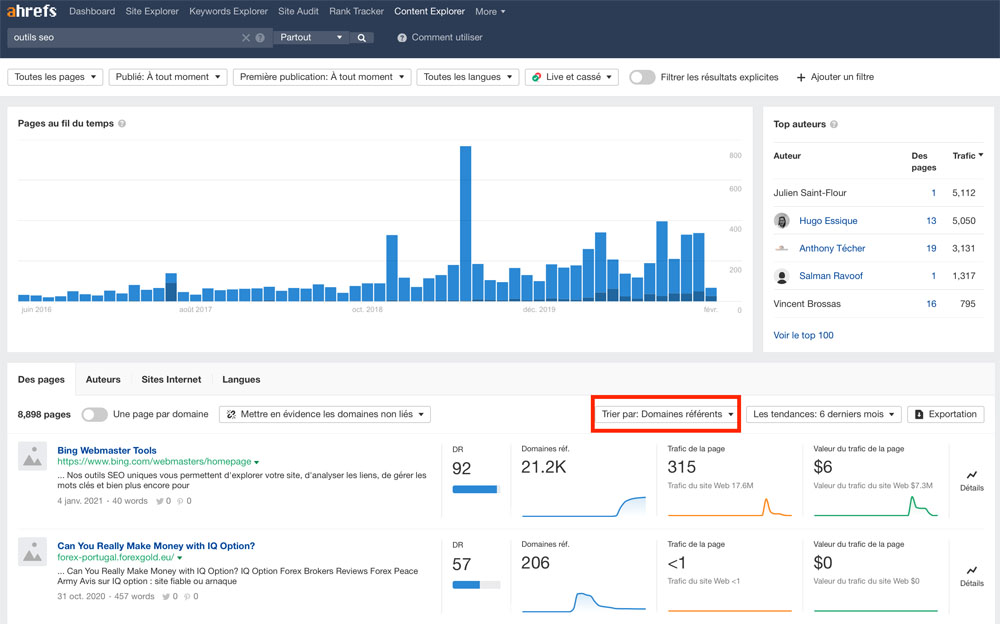The width and height of the screenshot is (1000, 624).
Task: Open Publié: À tout moment dropdown
Action: [168, 77]
